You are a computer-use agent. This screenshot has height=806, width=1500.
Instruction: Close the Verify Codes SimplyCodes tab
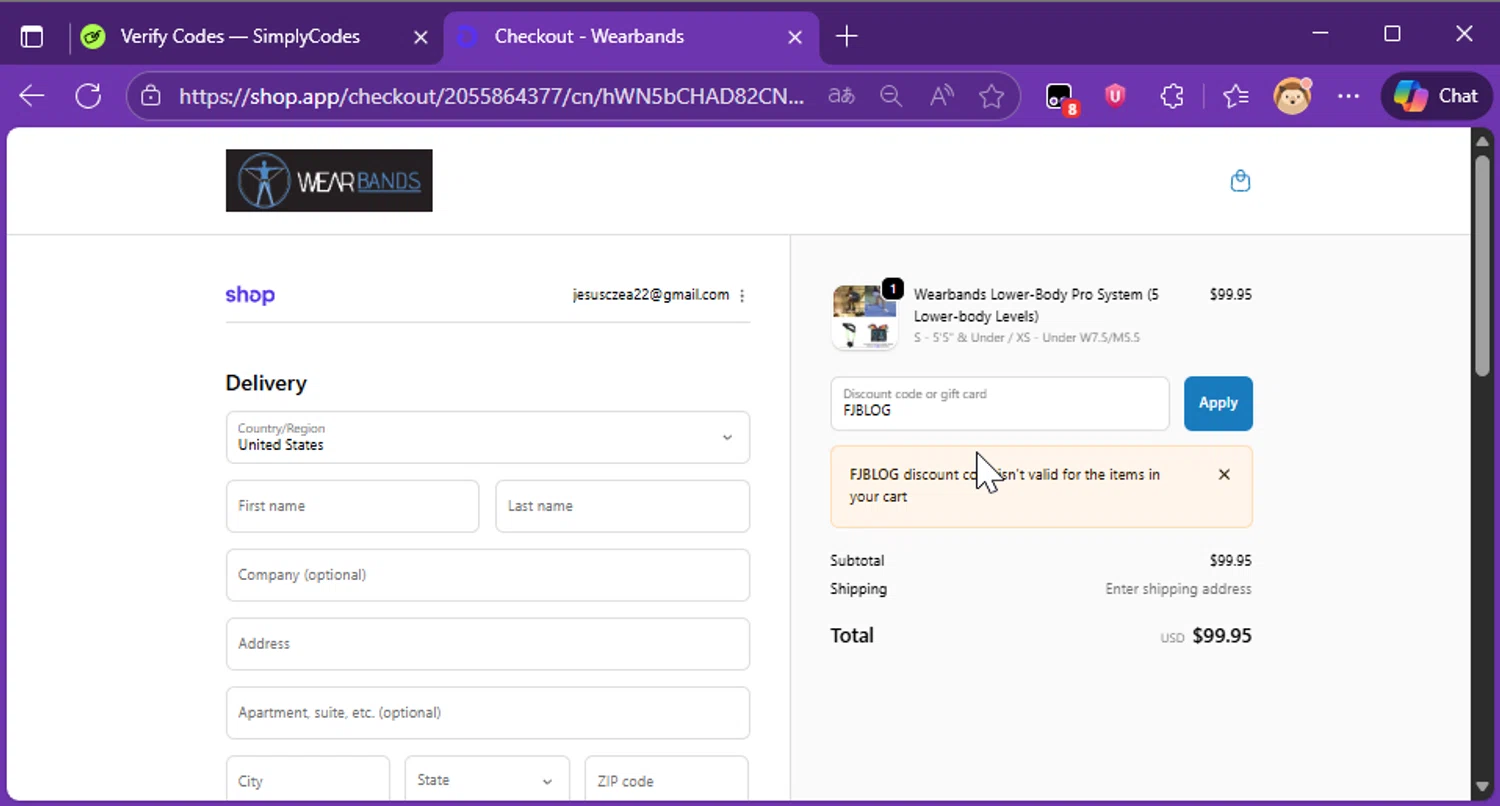(421, 37)
